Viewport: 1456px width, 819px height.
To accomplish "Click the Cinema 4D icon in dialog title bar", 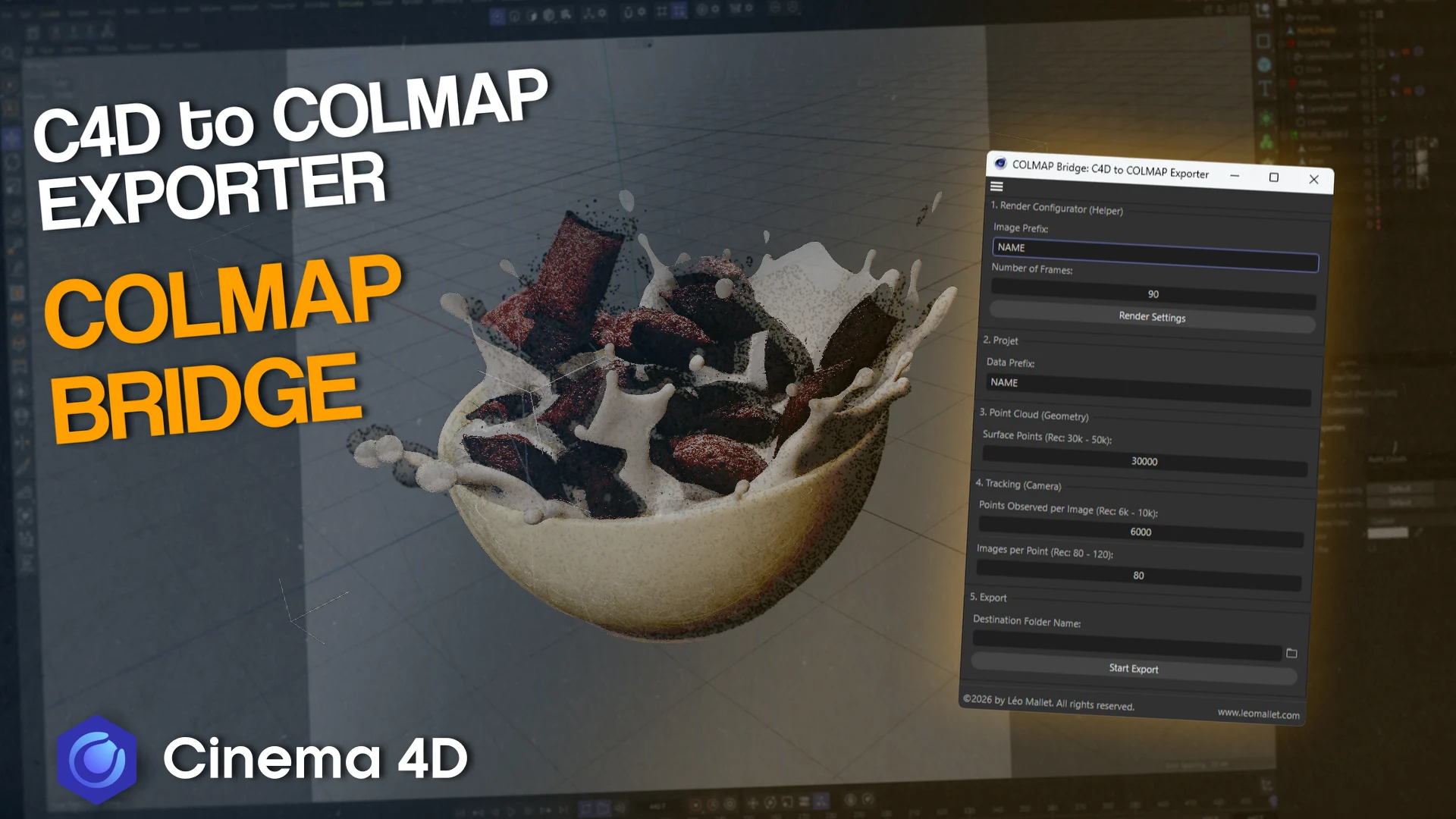I will 1000,164.
